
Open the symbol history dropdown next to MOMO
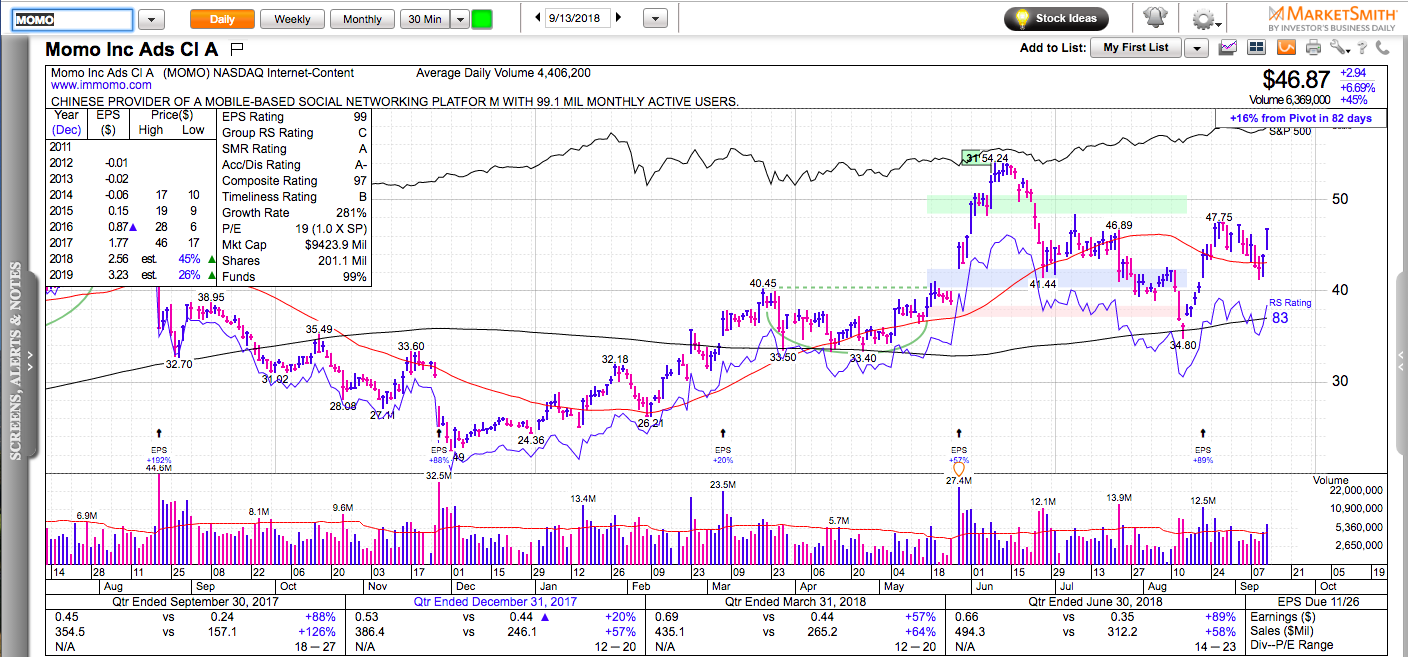152,19
